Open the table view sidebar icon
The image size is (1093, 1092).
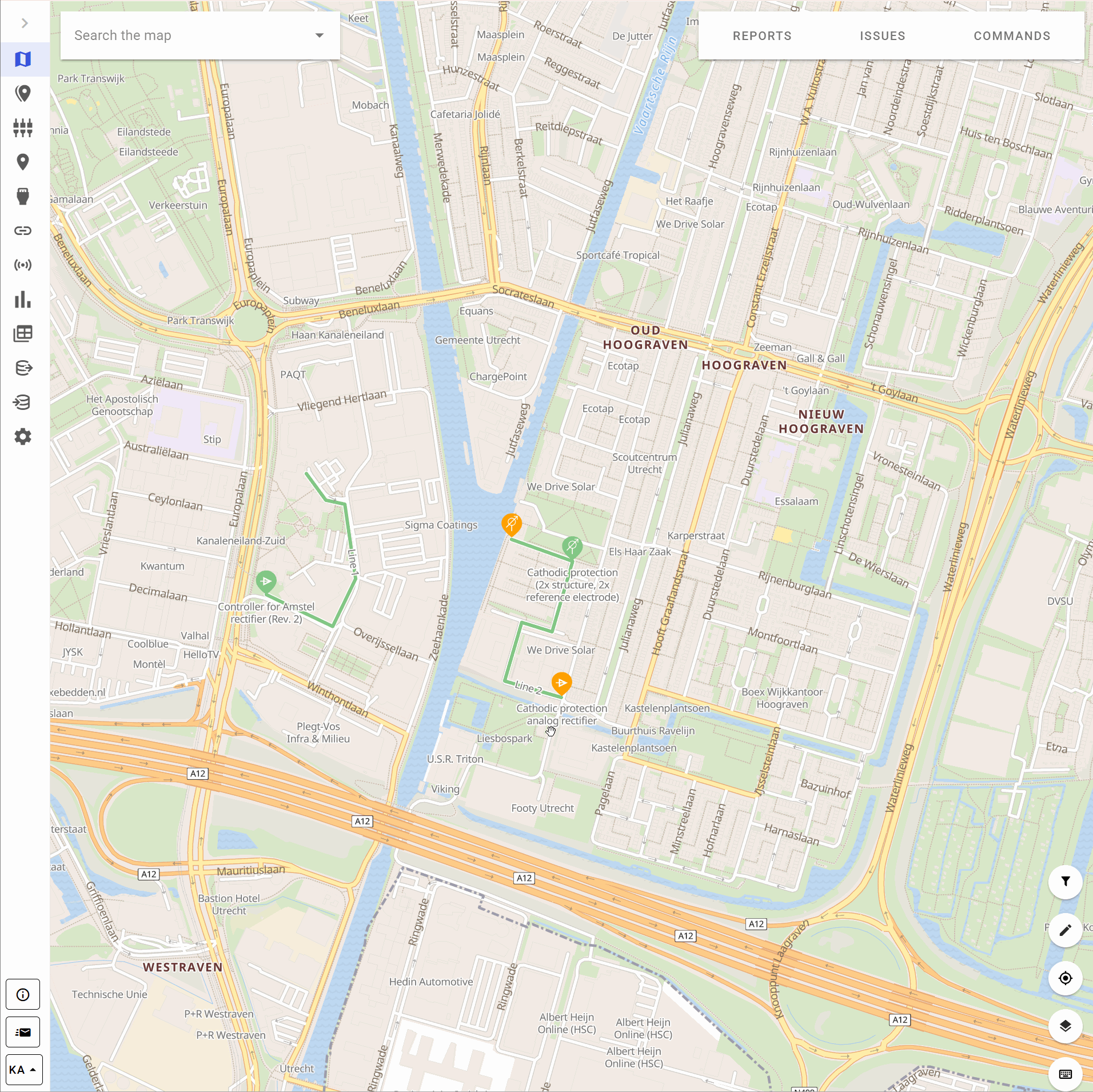pyautogui.click(x=23, y=333)
